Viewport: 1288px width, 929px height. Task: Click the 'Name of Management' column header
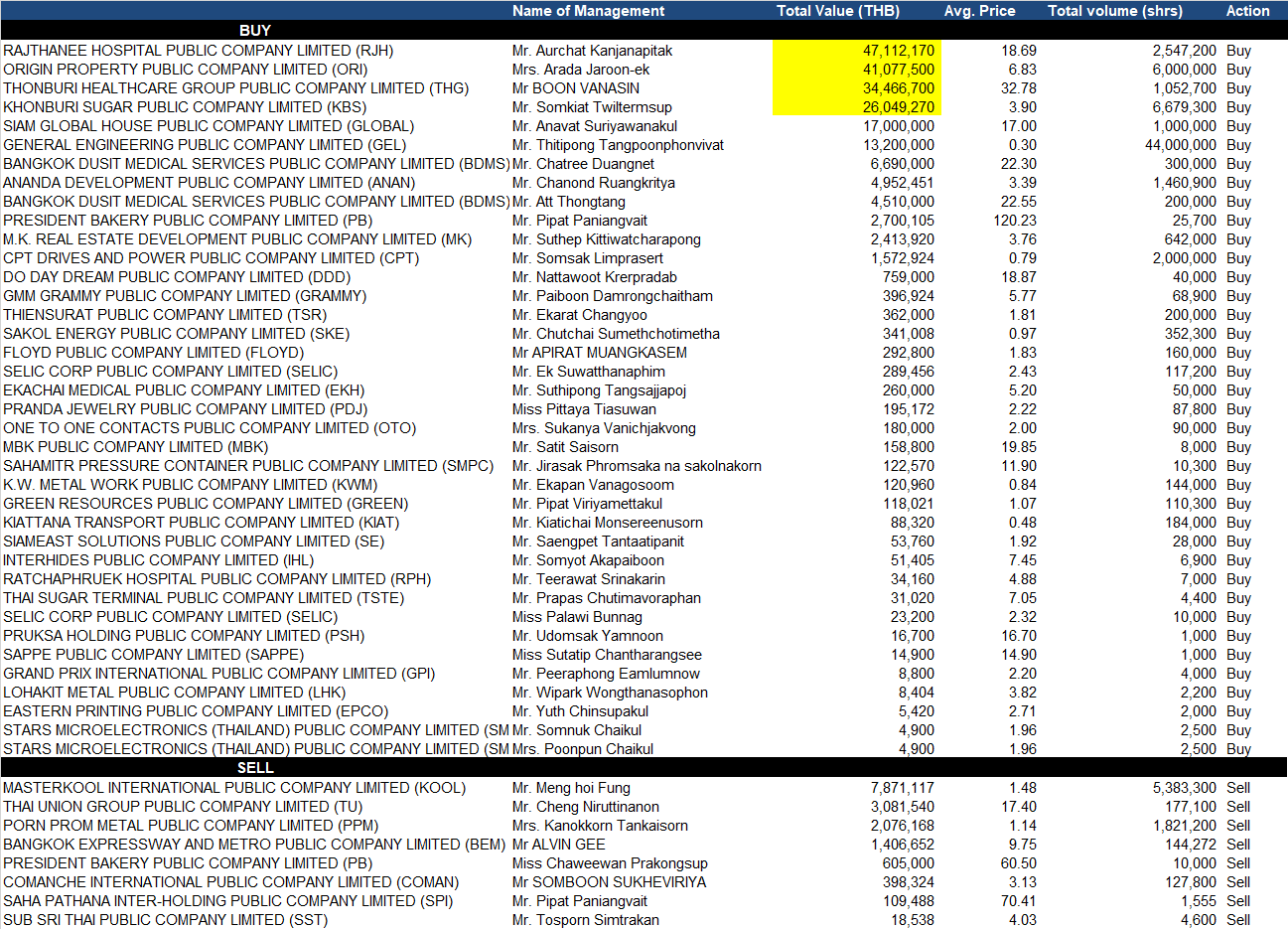click(588, 11)
